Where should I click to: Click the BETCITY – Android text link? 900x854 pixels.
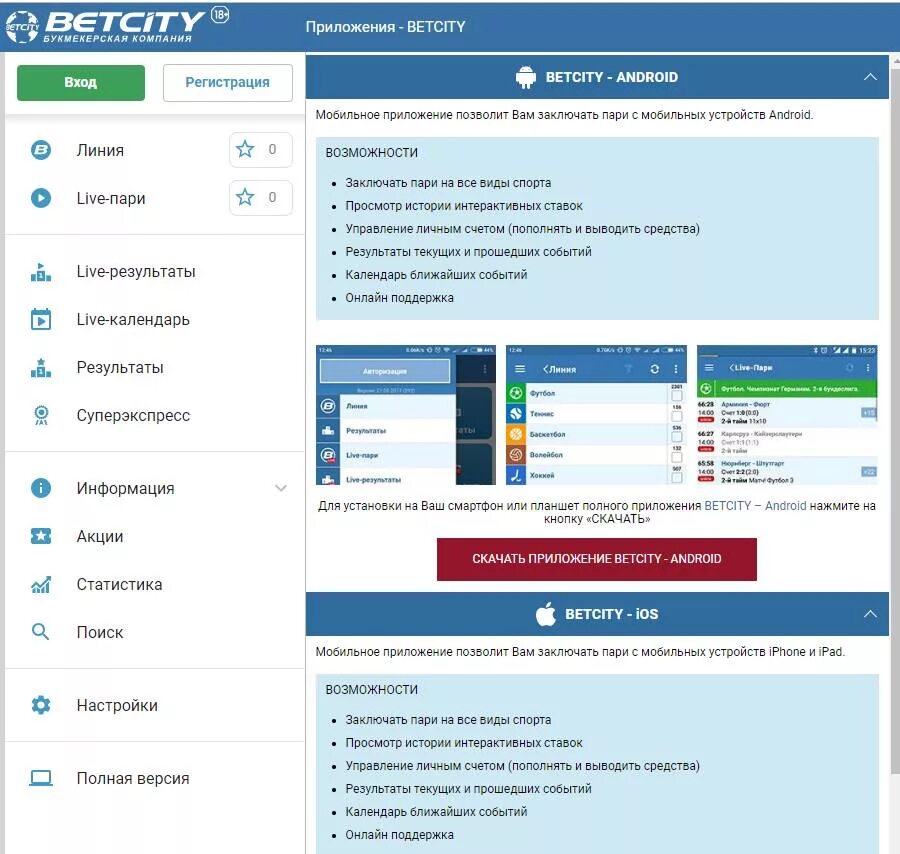[755, 506]
